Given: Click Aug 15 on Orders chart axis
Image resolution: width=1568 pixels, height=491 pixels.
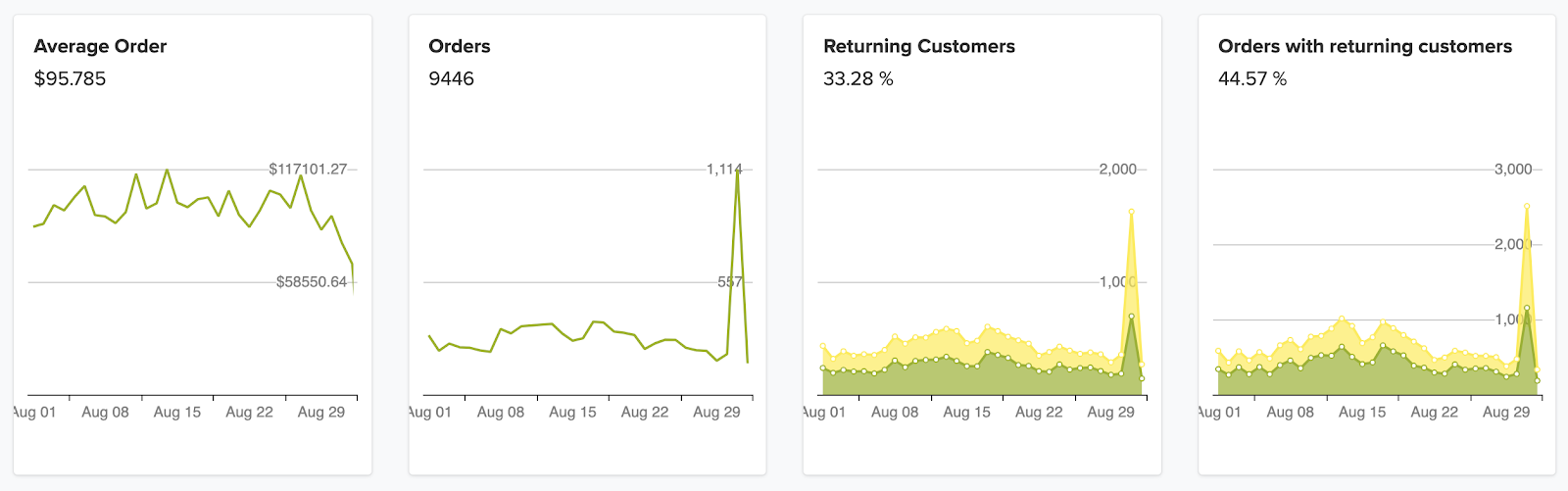Looking at the screenshot, I should coord(572,413).
